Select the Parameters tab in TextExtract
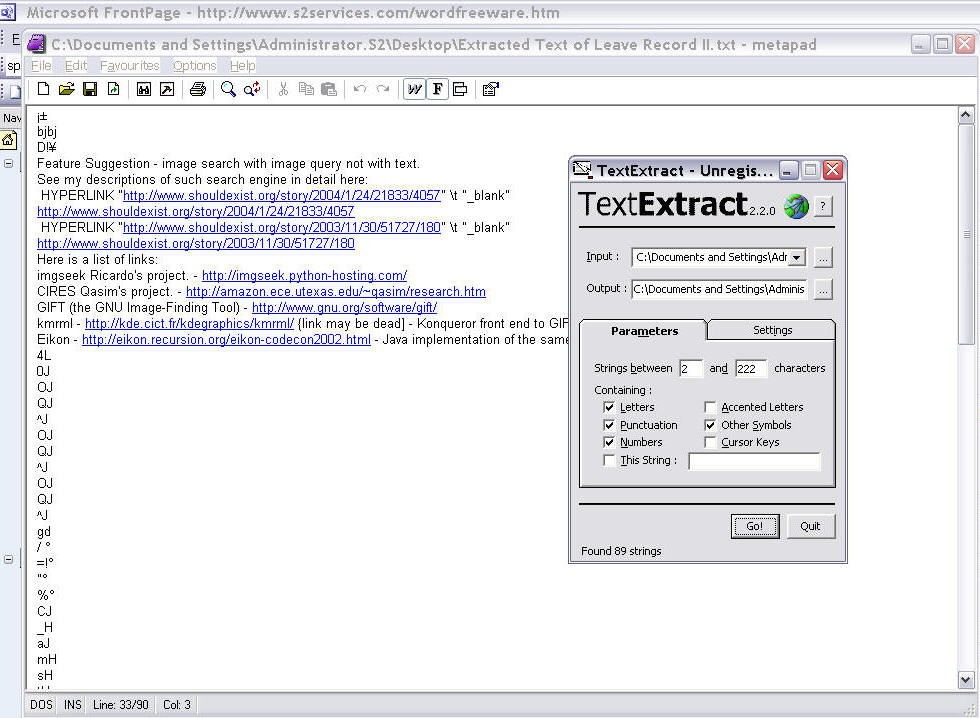The height and width of the screenshot is (718, 980). coord(644,331)
